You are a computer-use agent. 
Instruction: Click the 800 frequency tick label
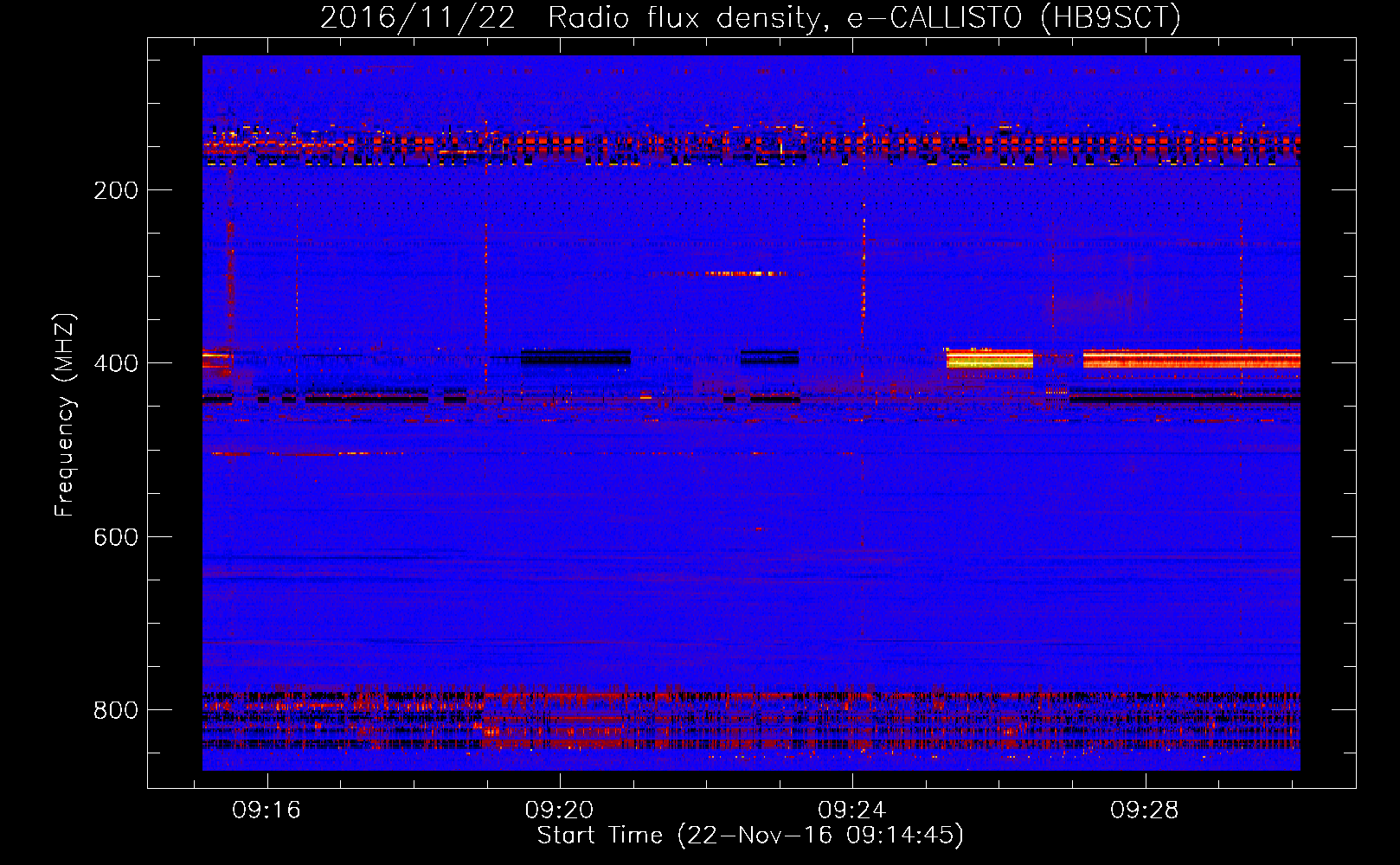pos(116,710)
